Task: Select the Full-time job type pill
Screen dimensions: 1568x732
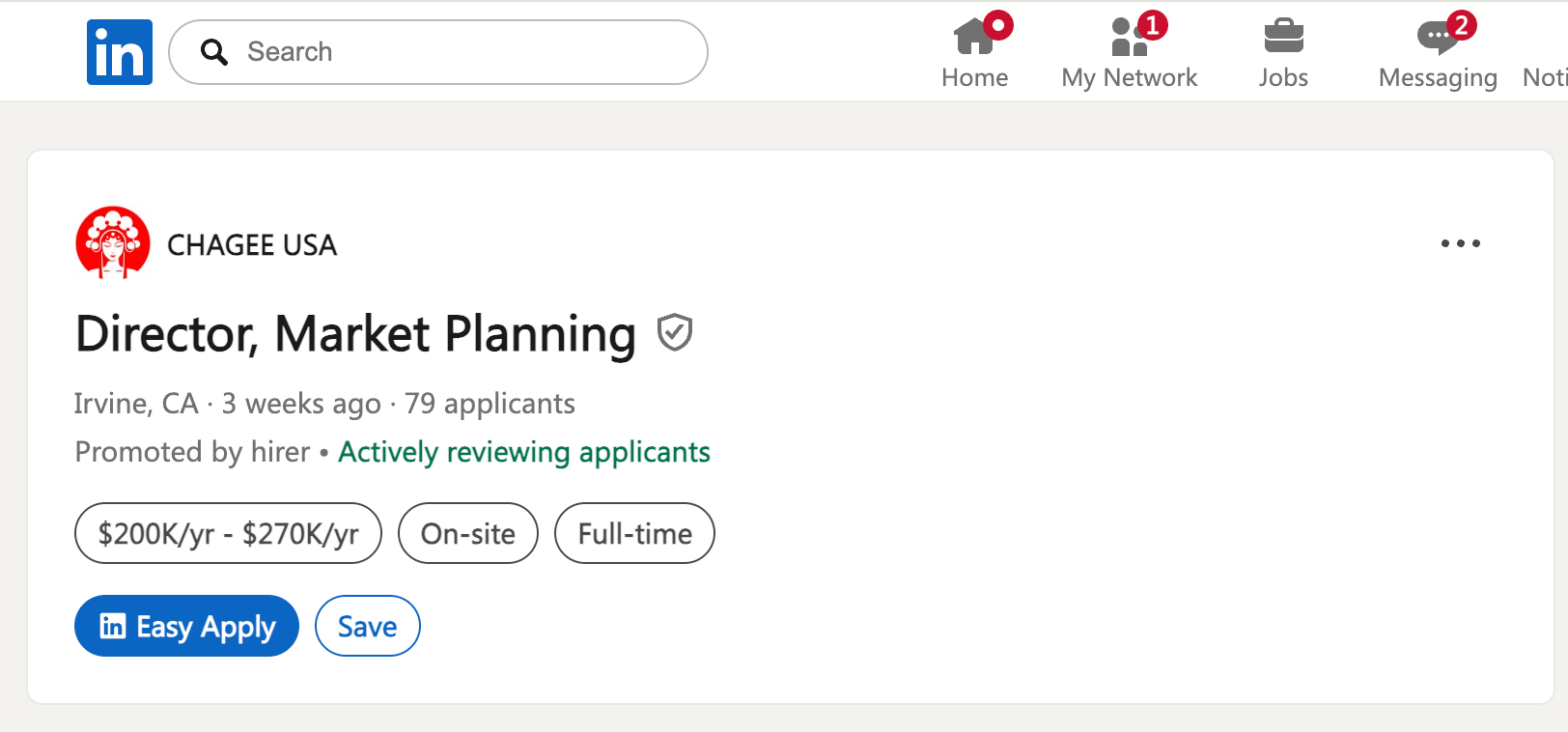Action: click(634, 533)
